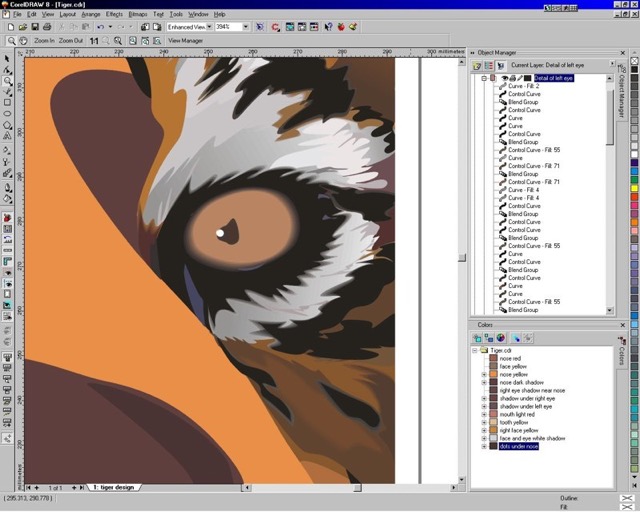This screenshot has width=640, height=512.
Task: Toggle pencil editable icon of Detail of left eye layer
Action: tap(520, 78)
